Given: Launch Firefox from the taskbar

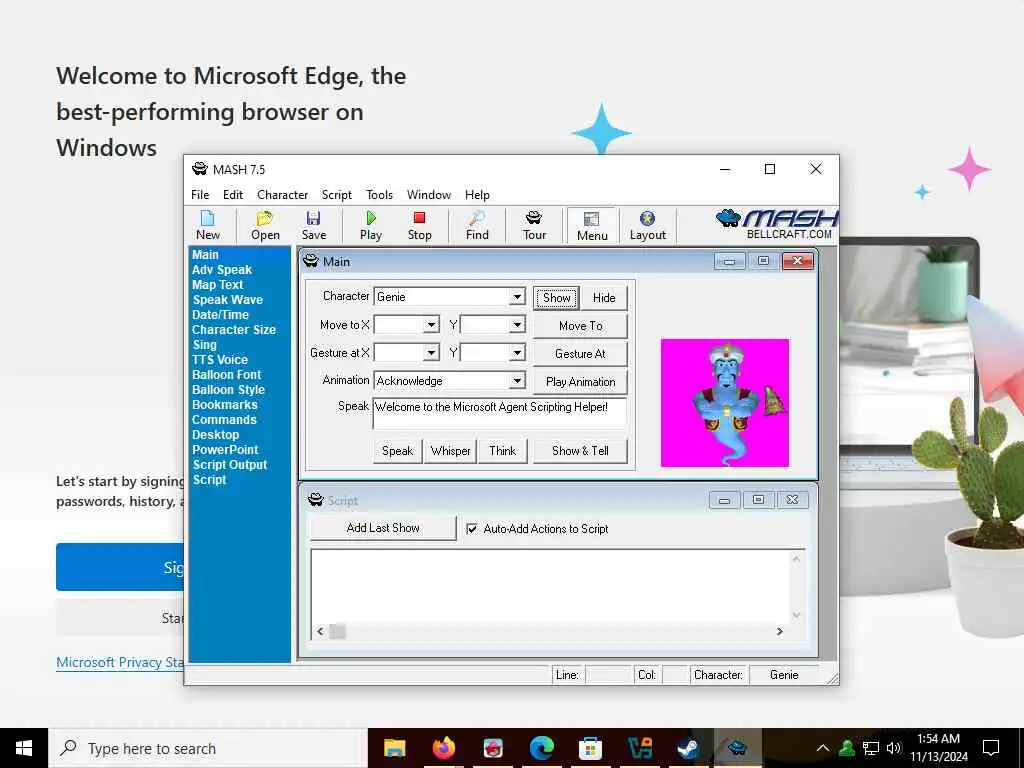Looking at the screenshot, I should pyautogui.click(x=444, y=748).
